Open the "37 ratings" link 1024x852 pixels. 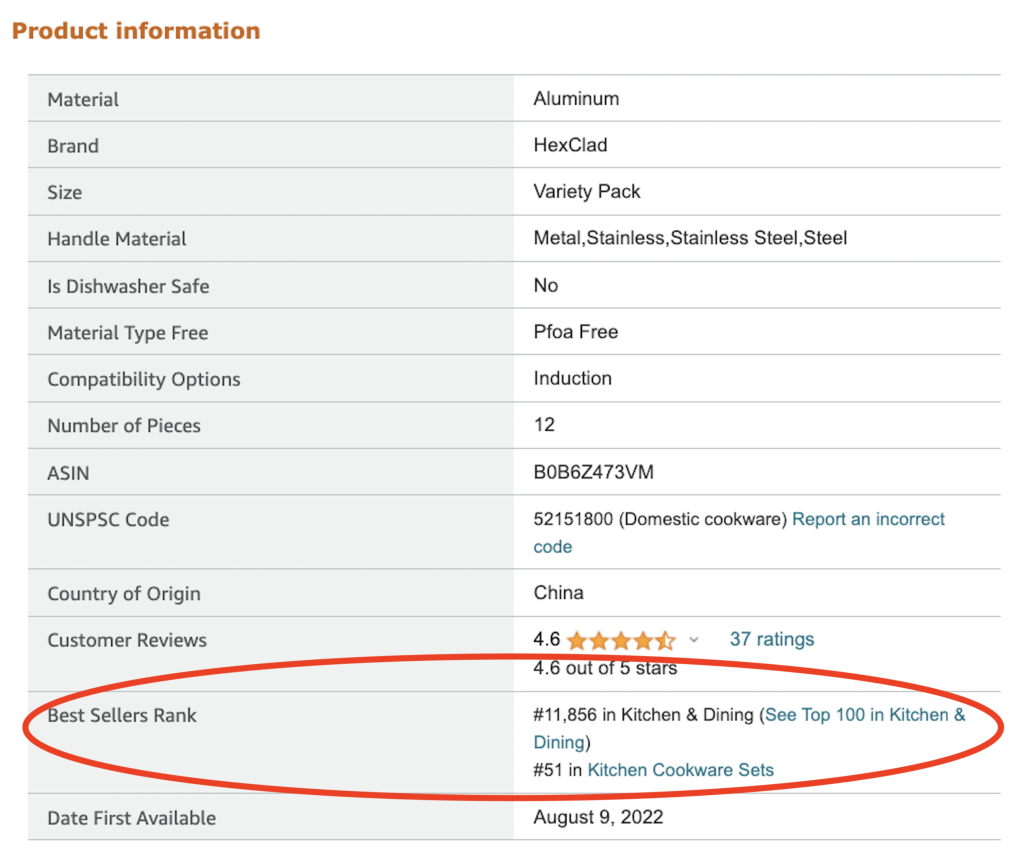[771, 639]
